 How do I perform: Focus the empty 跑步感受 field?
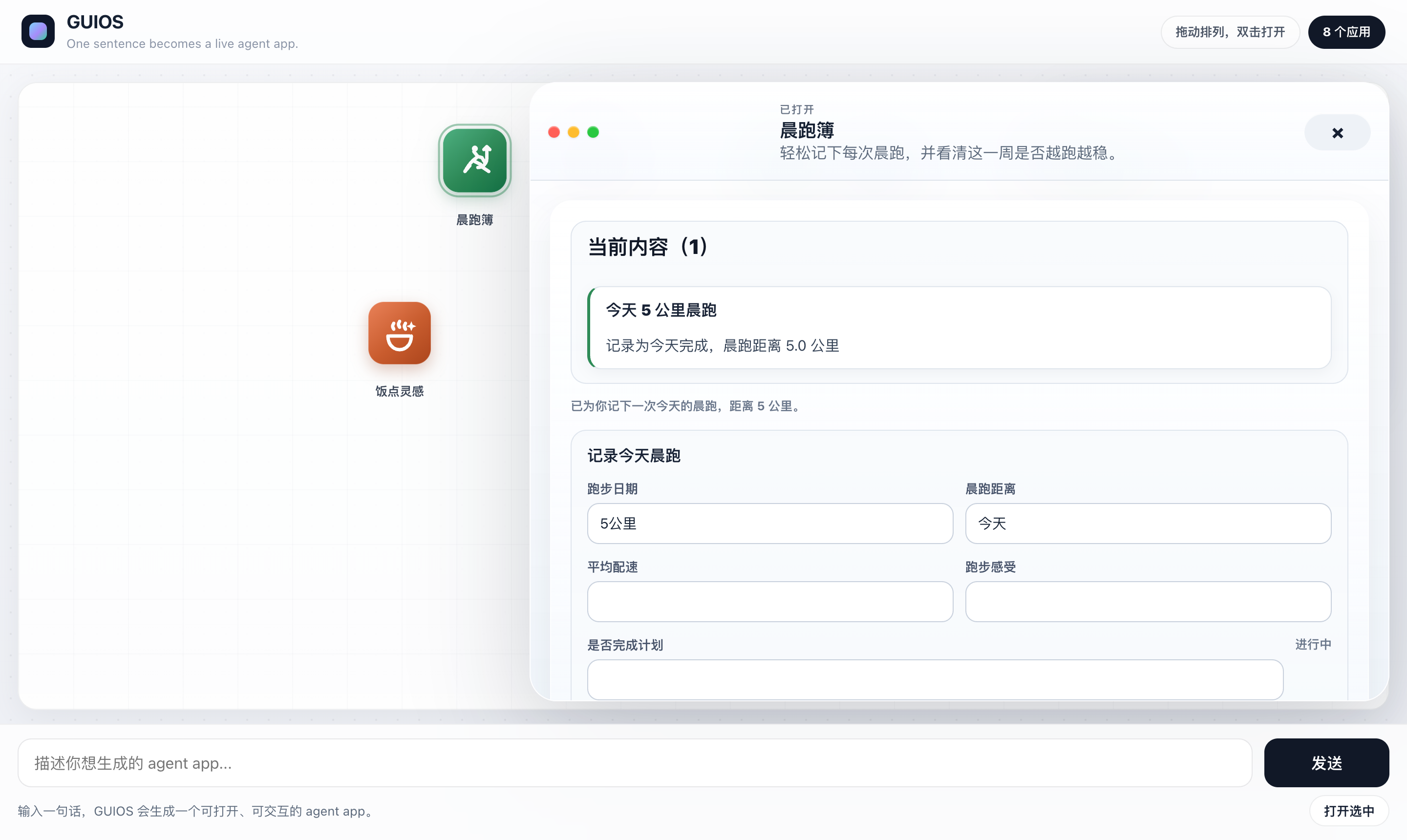click(x=1148, y=602)
